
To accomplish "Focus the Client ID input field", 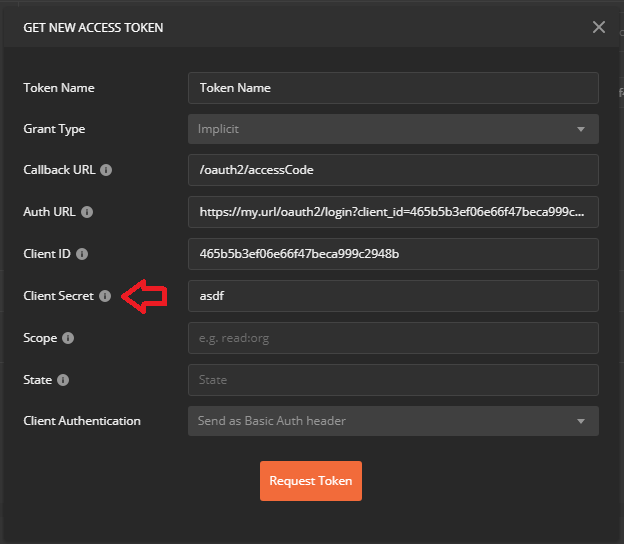I will click(393, 254).
